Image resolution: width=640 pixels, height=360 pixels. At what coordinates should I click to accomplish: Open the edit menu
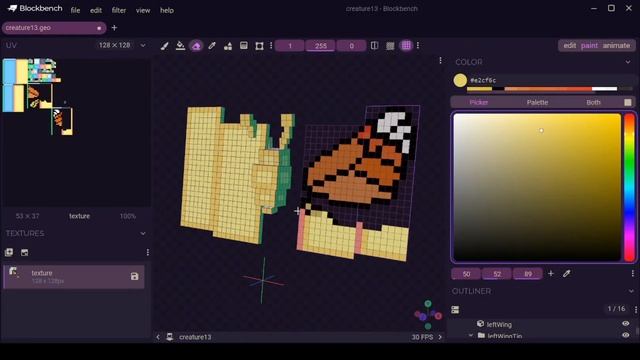point(96,10)
